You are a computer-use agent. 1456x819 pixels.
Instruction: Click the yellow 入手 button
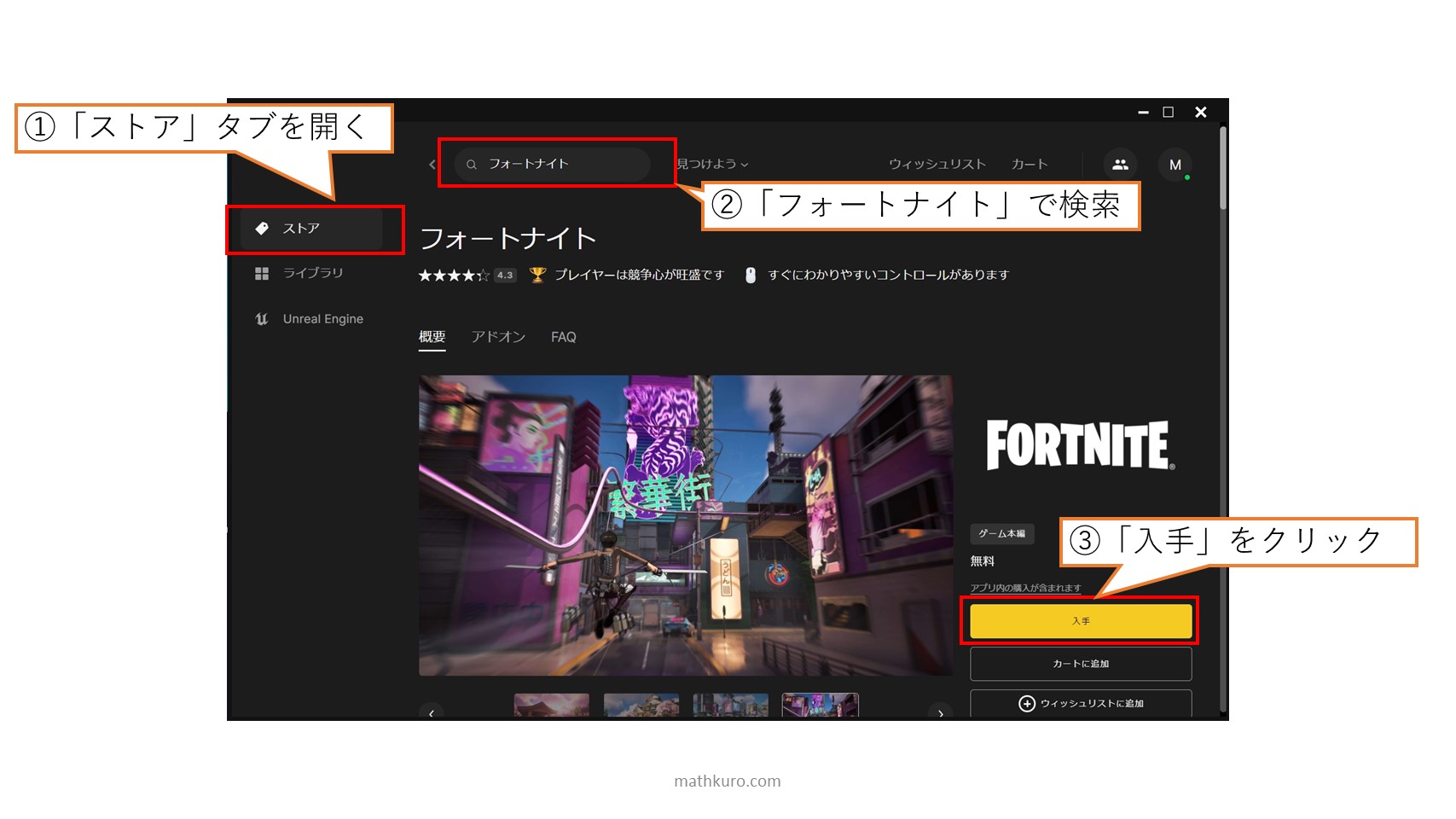(1081, 621)
